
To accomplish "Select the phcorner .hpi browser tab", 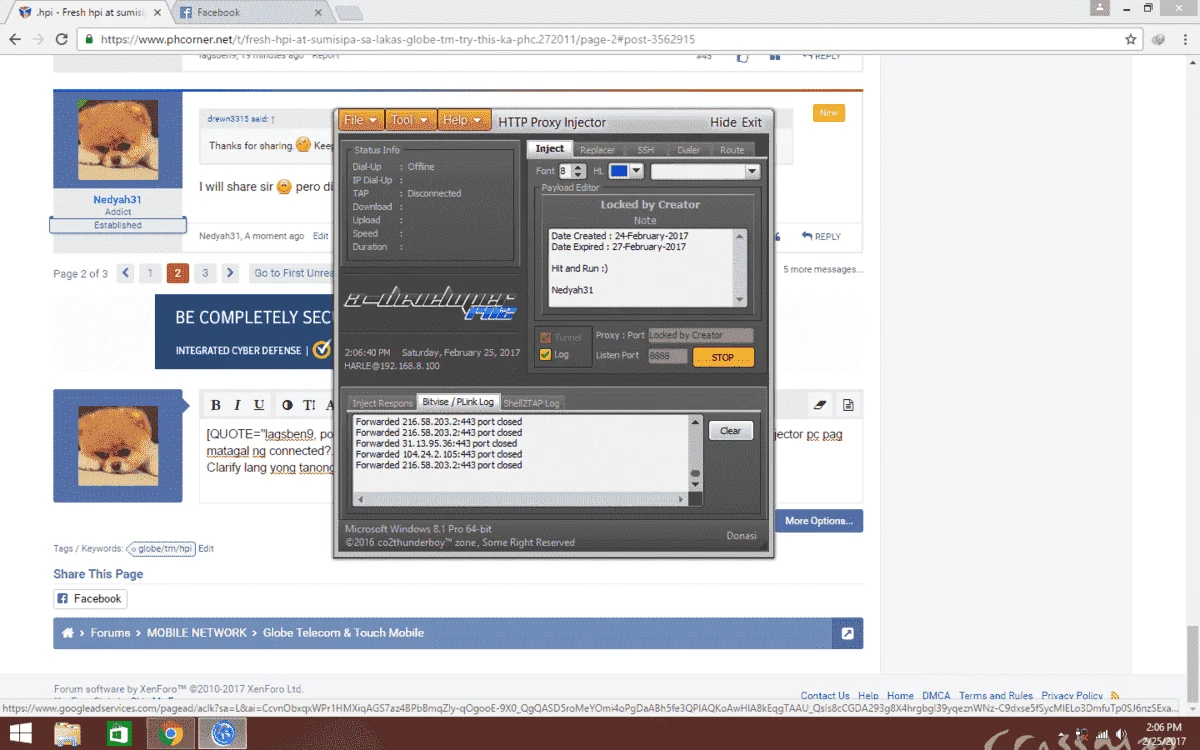I will pyautogui.click(x=92, y=12).
